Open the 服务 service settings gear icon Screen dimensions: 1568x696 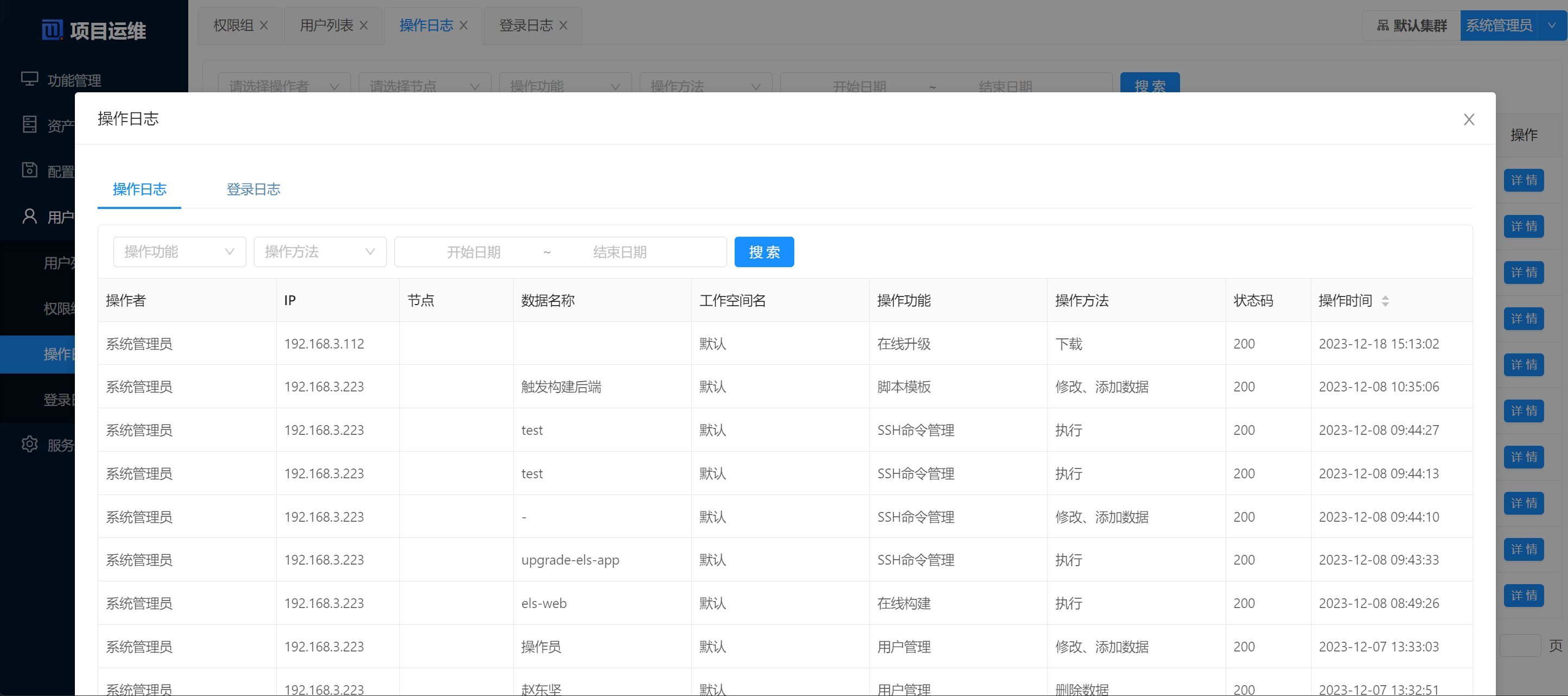pyautogui.click(x=30, y=444)
